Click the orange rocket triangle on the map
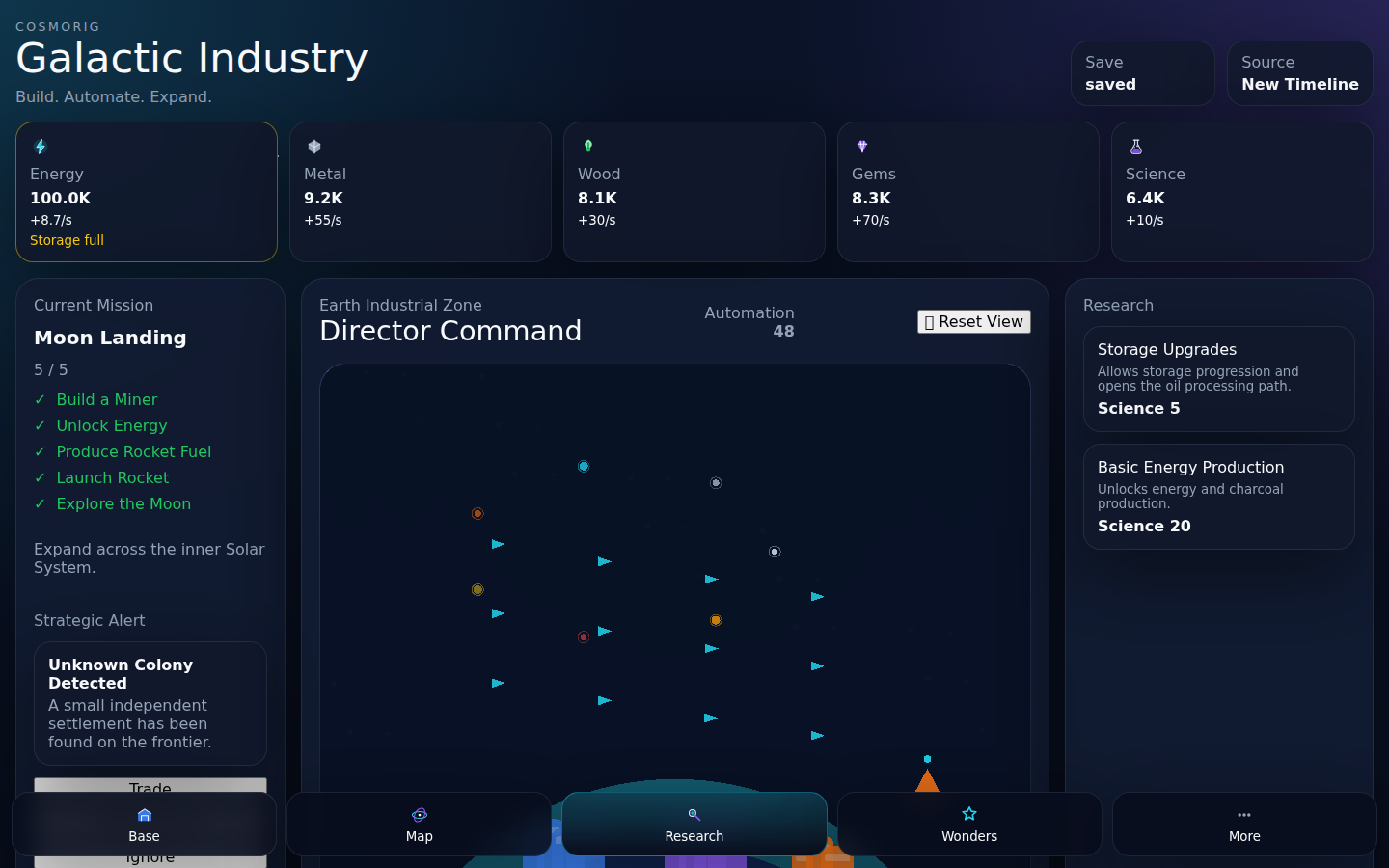This screenshot has height=868, width=1389. (x=927, y=780)
